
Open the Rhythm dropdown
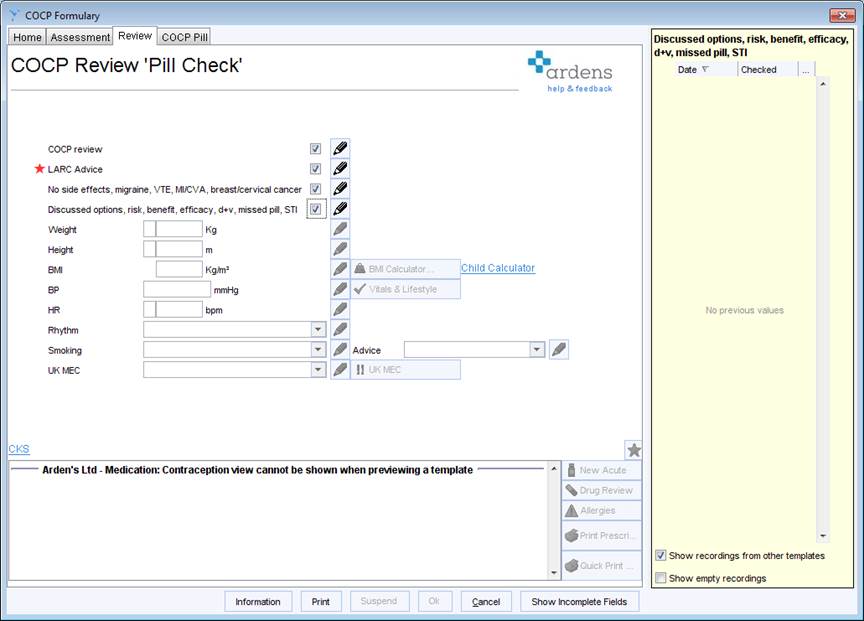[x=316, y=329]
